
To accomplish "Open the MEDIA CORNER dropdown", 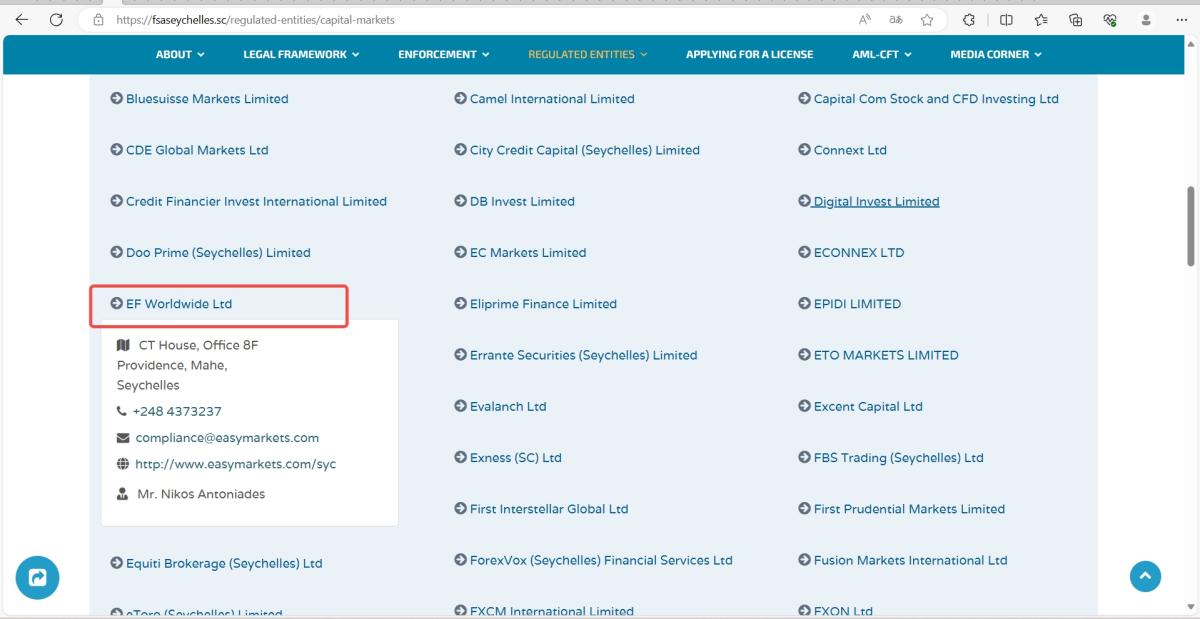I will [x=995, y=54].
